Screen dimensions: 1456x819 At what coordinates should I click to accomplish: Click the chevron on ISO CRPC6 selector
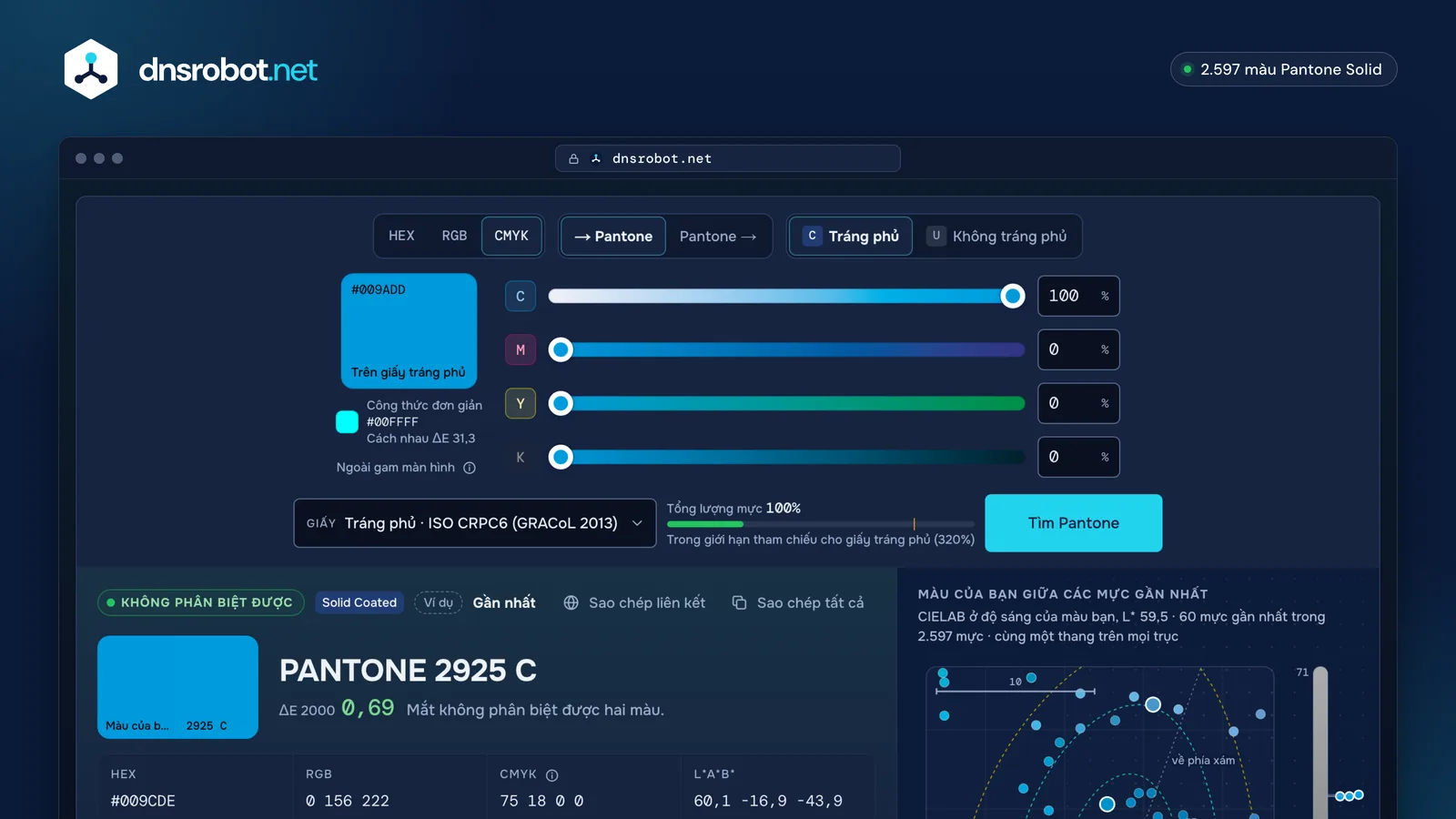tap(637, 523)
